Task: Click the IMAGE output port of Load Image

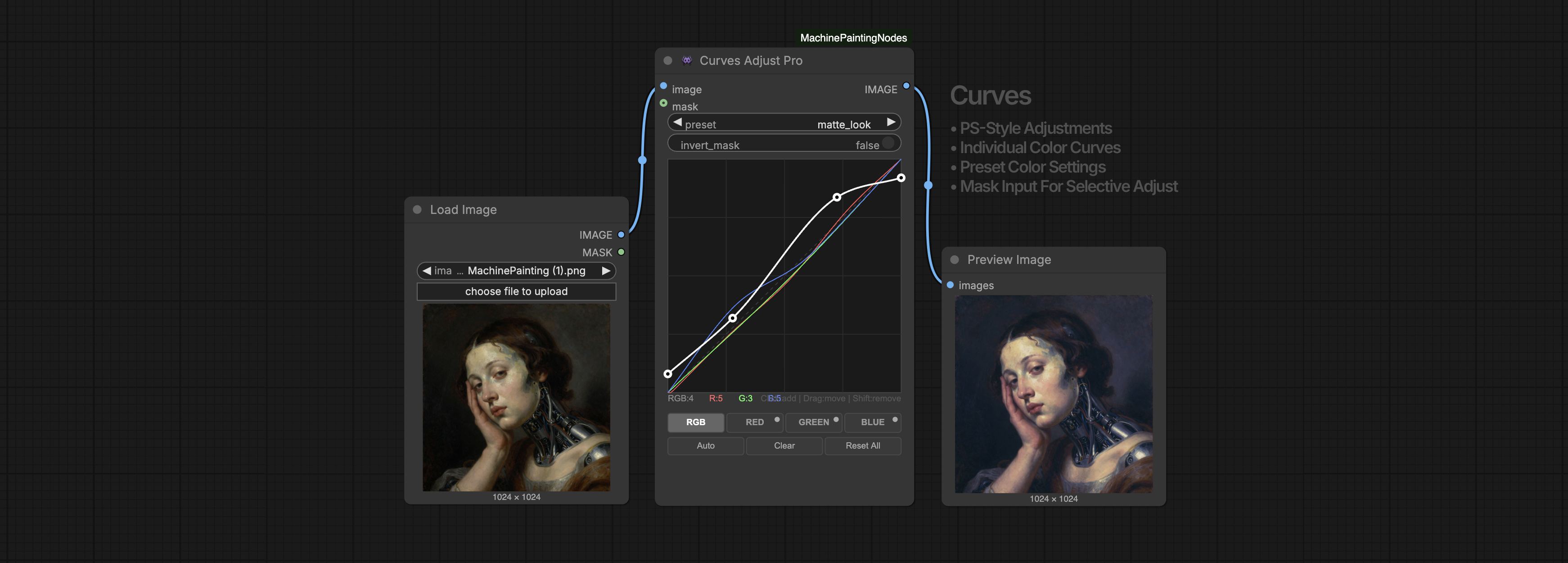Action: 621,235
